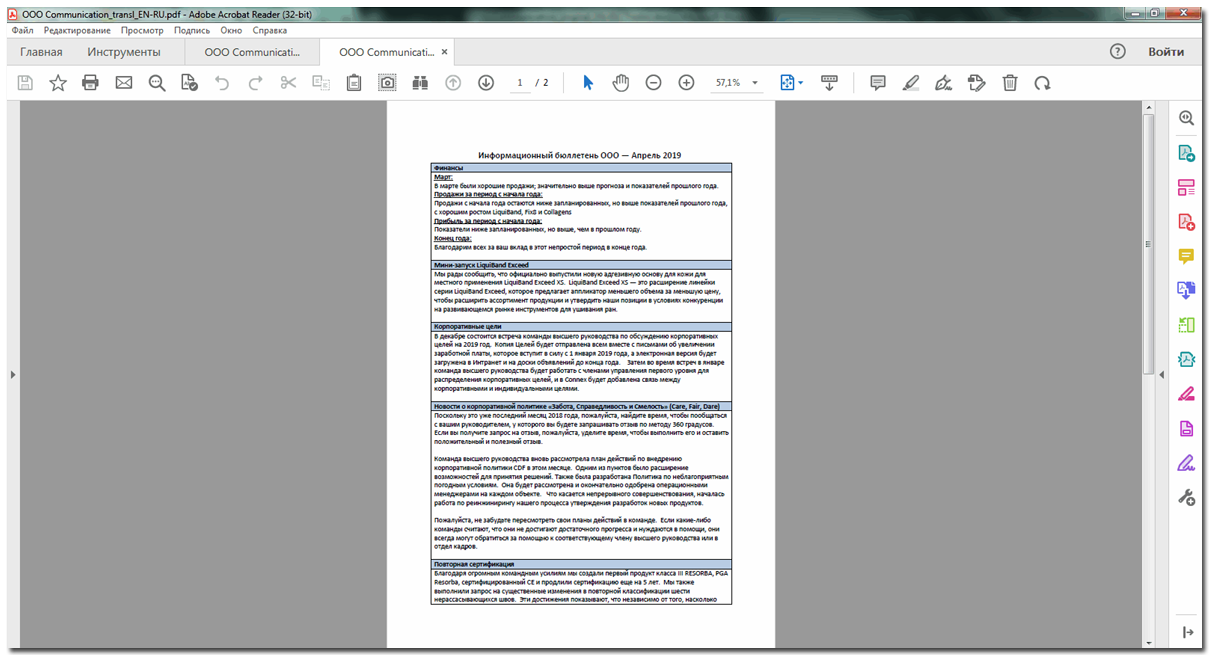
Task: Expand the left navigation pane
Action: (11, 374)
